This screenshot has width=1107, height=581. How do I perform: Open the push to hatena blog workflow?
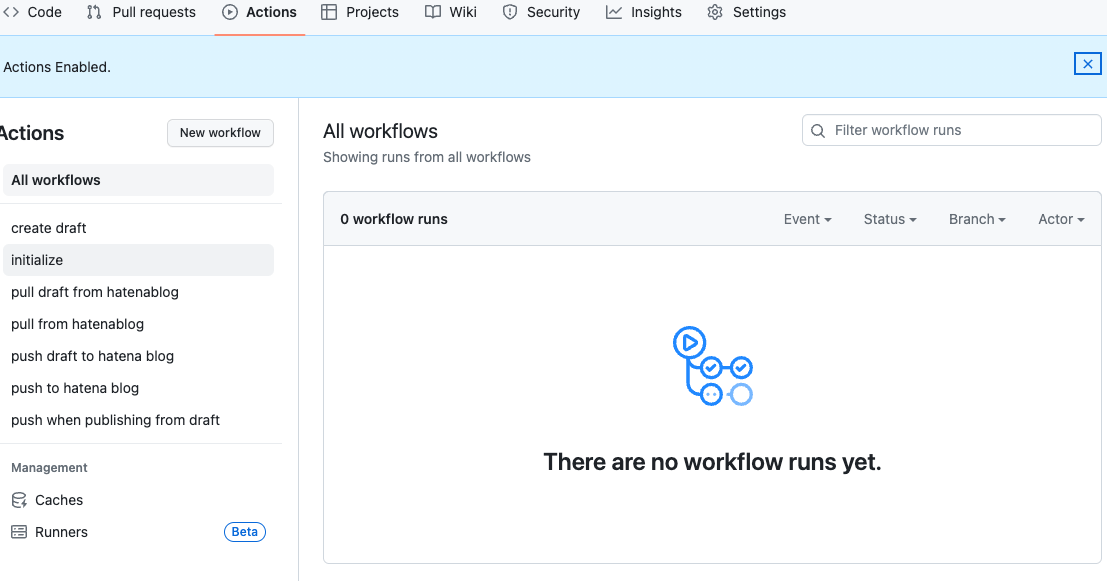pyautogui.click(x=138, y=388)
